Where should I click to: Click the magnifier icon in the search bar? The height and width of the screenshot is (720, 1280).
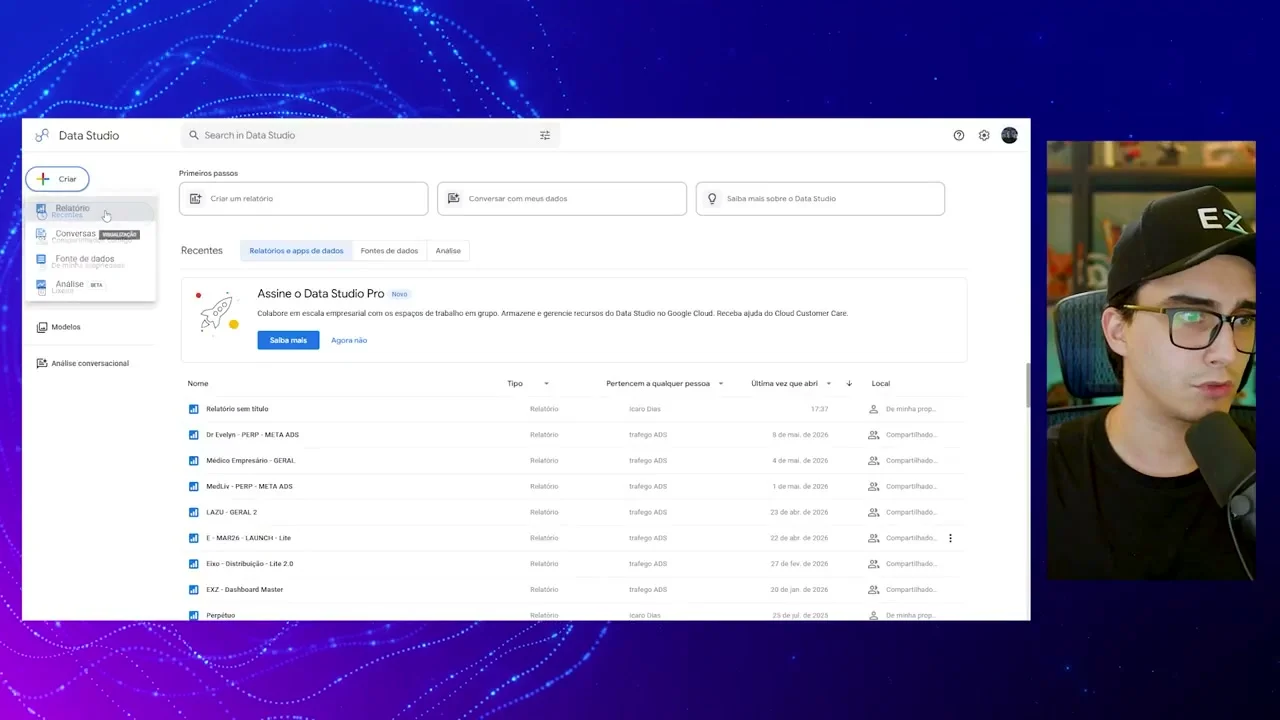[x=194, y=135]
